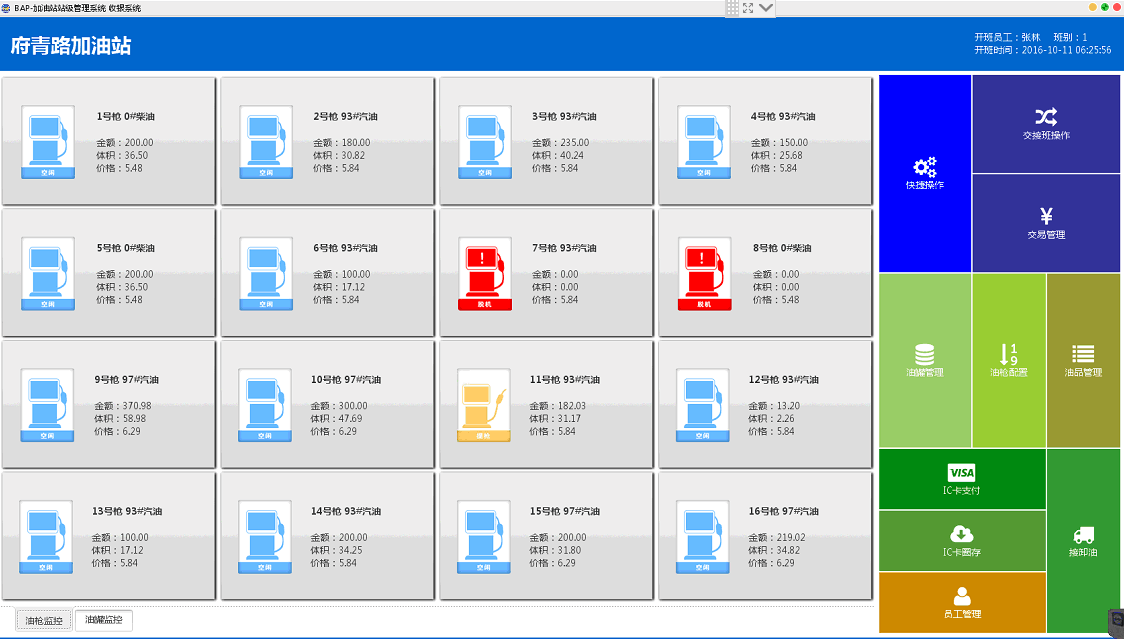
Task: Click 体积：34.25 on 14号枪 card
Action: (x=336, y=550)
